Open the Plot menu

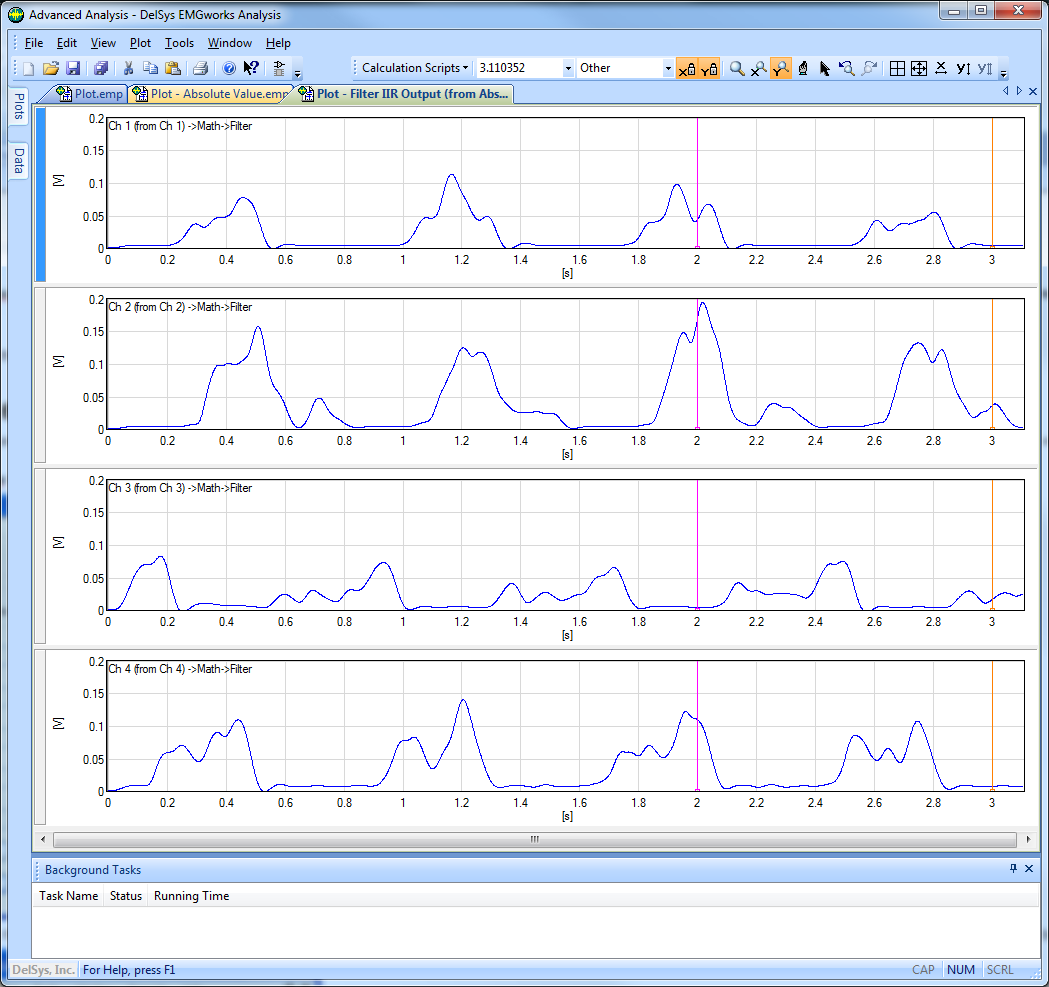tap(141, 43)
